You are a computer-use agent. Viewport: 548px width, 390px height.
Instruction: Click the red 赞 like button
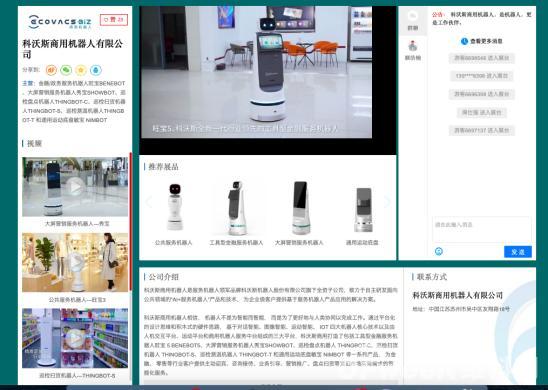[114, 20]
